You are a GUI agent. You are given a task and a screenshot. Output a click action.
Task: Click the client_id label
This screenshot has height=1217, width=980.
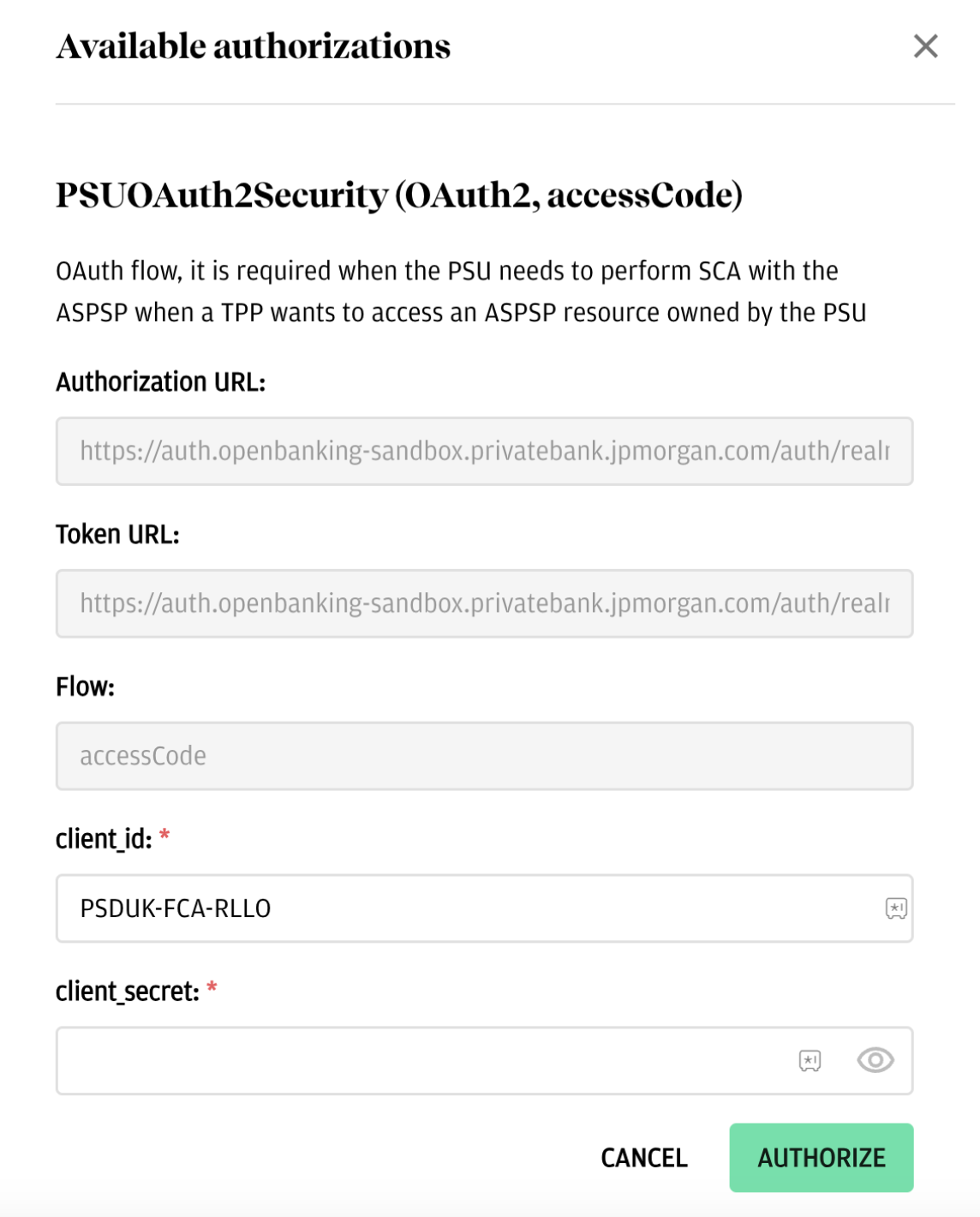(104, 839)
